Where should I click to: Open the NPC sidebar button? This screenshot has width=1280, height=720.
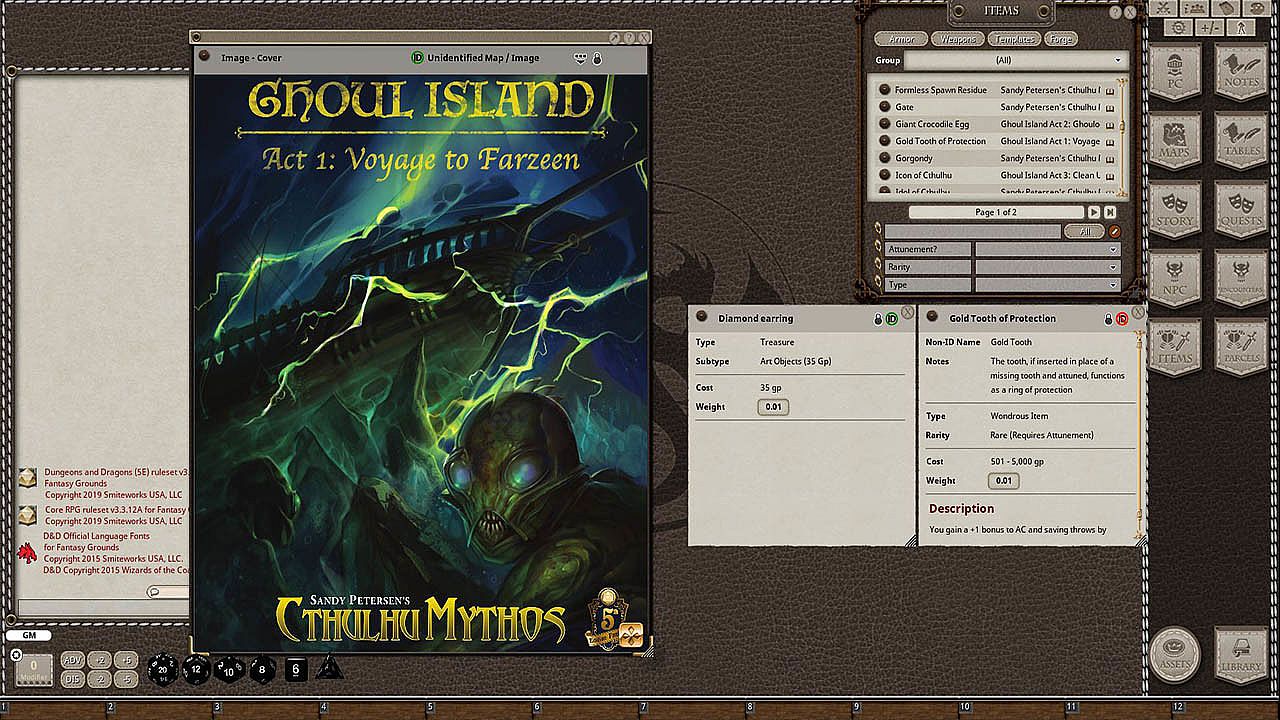click(x=1175, y=279)
